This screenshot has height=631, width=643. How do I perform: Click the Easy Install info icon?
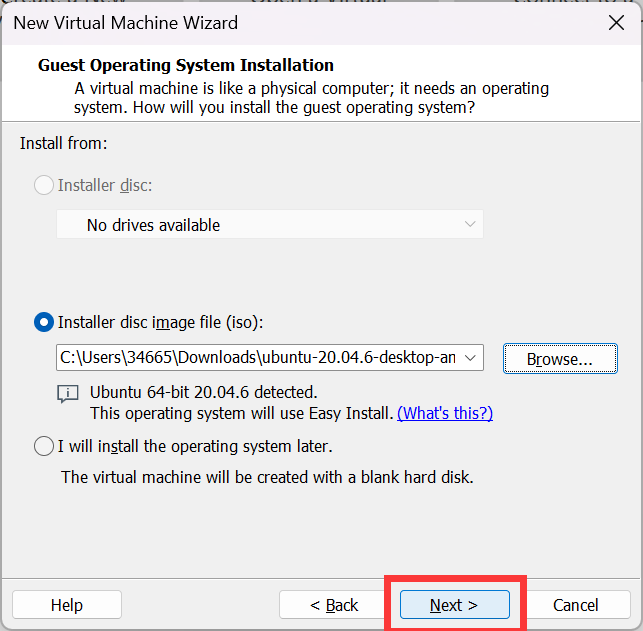pyautogui.click(x=68, y=394)
